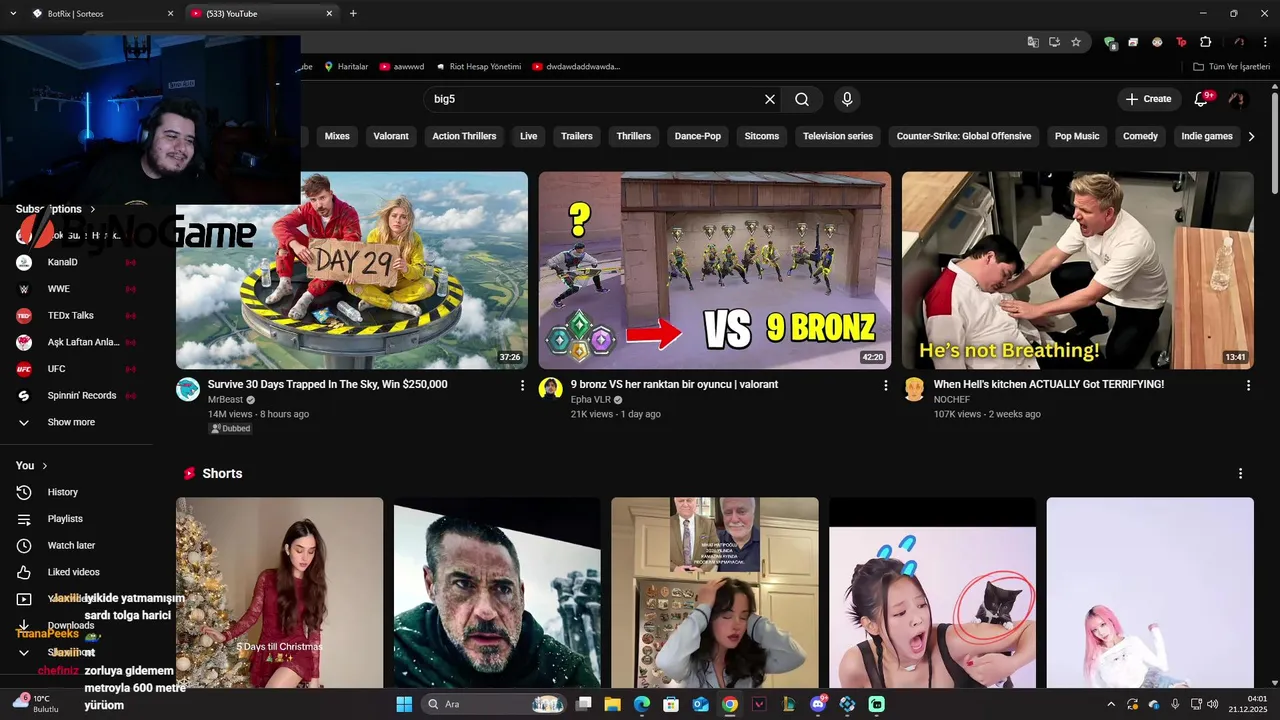Open options for MrBeast video
1280x720 pixels.
(x=522, y=385)
